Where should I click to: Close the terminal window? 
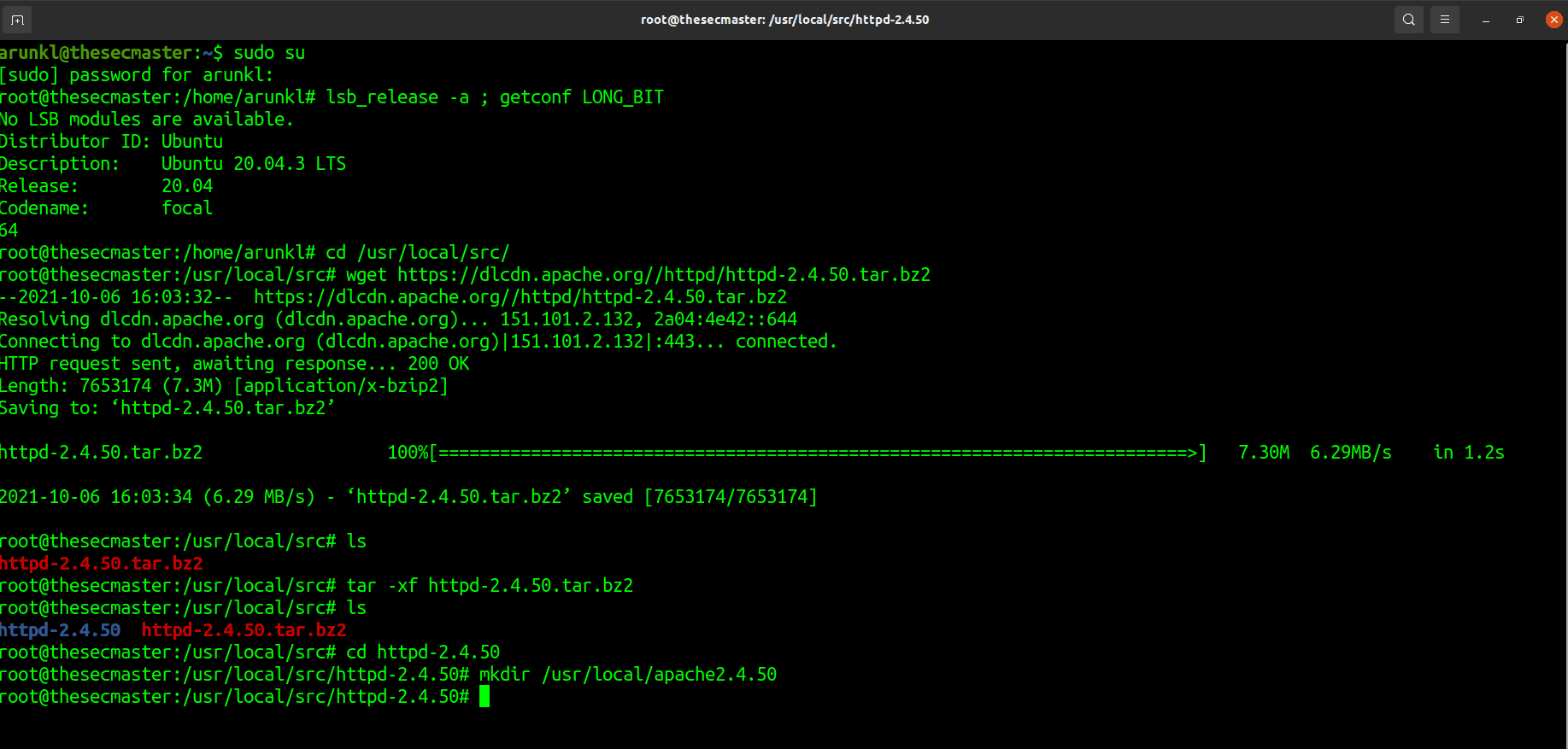tap(1554, 20)
